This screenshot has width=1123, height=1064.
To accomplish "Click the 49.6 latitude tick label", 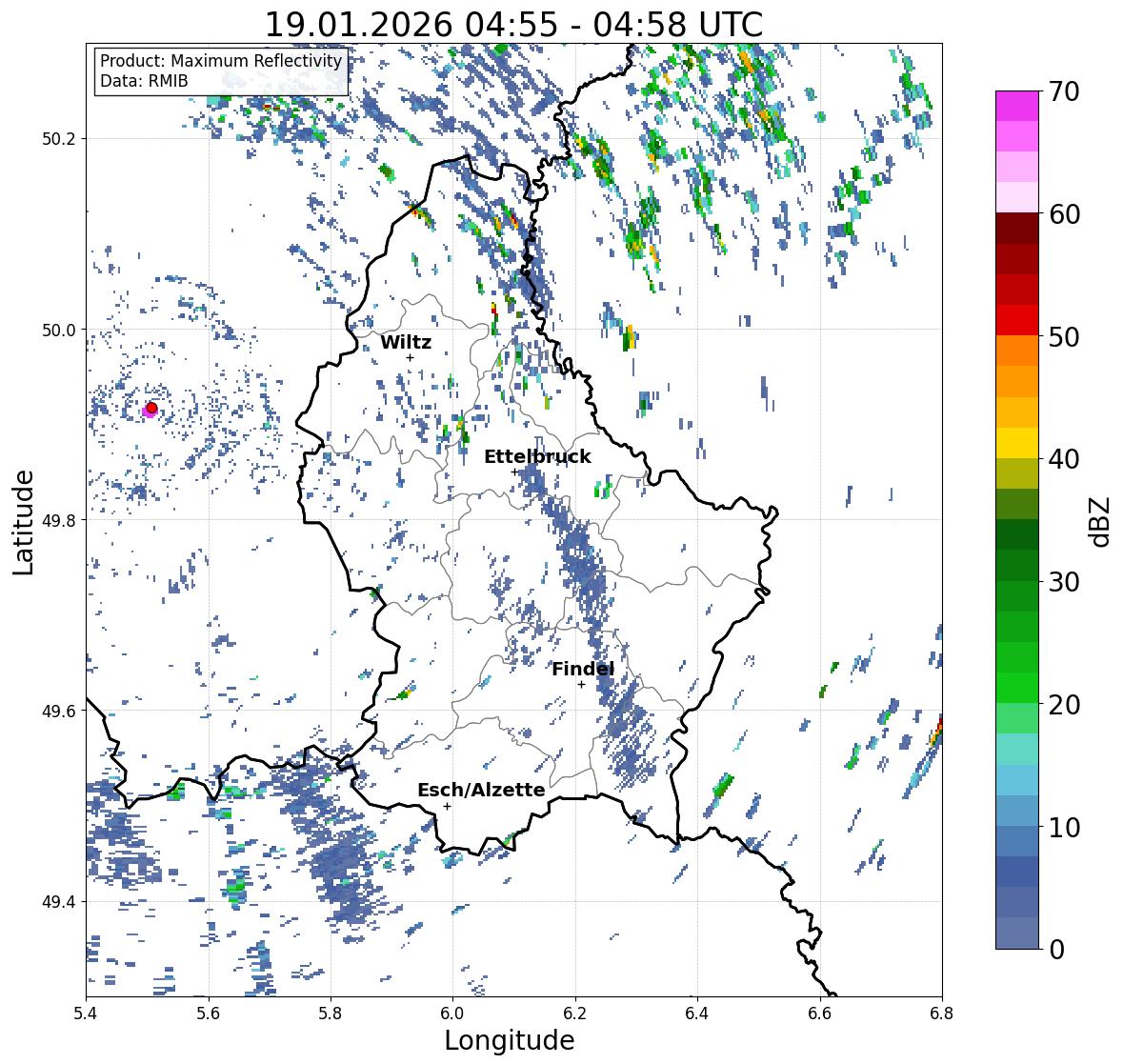I will (x=59, y=711).
